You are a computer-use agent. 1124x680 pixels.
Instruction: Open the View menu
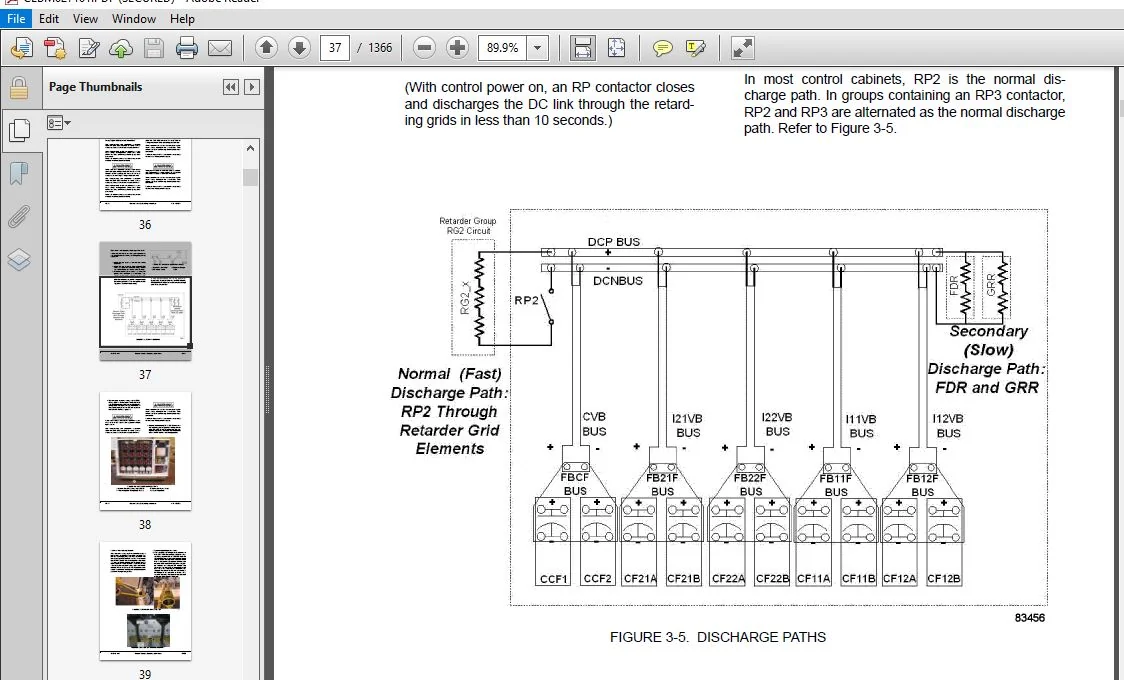[x=85, y=19]
